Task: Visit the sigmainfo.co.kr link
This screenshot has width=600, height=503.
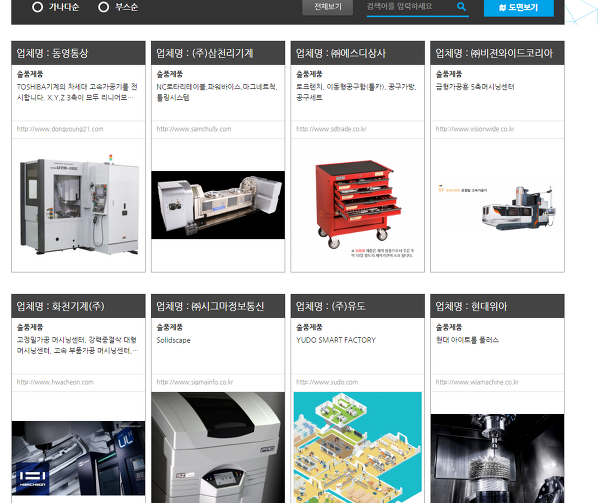Action: click(x=195, y=382)
